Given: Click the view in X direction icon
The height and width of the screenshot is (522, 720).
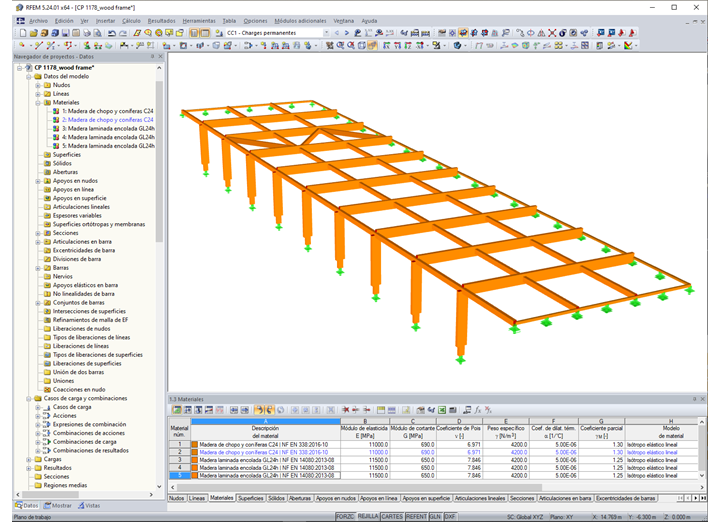Looking at the screenshot, I should (x=386, y=45).
